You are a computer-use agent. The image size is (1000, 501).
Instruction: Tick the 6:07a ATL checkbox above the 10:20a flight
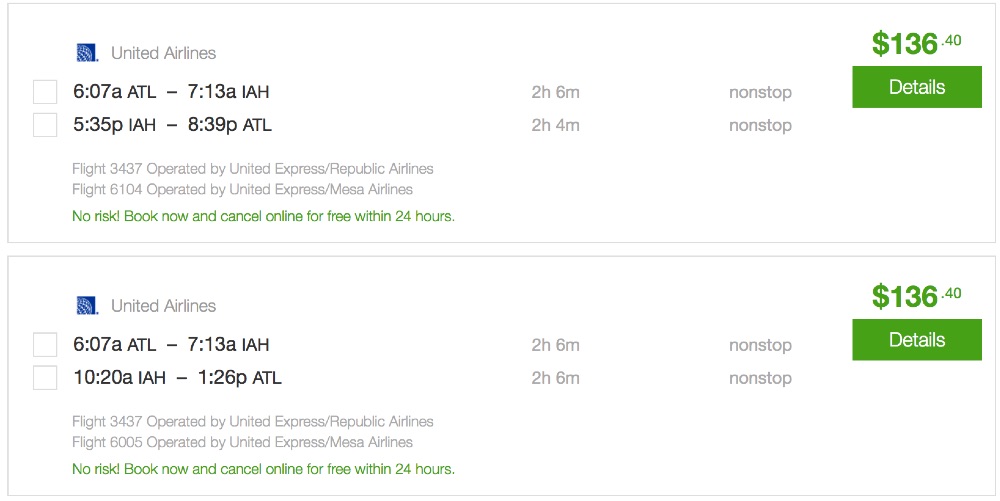click(45, 345)
